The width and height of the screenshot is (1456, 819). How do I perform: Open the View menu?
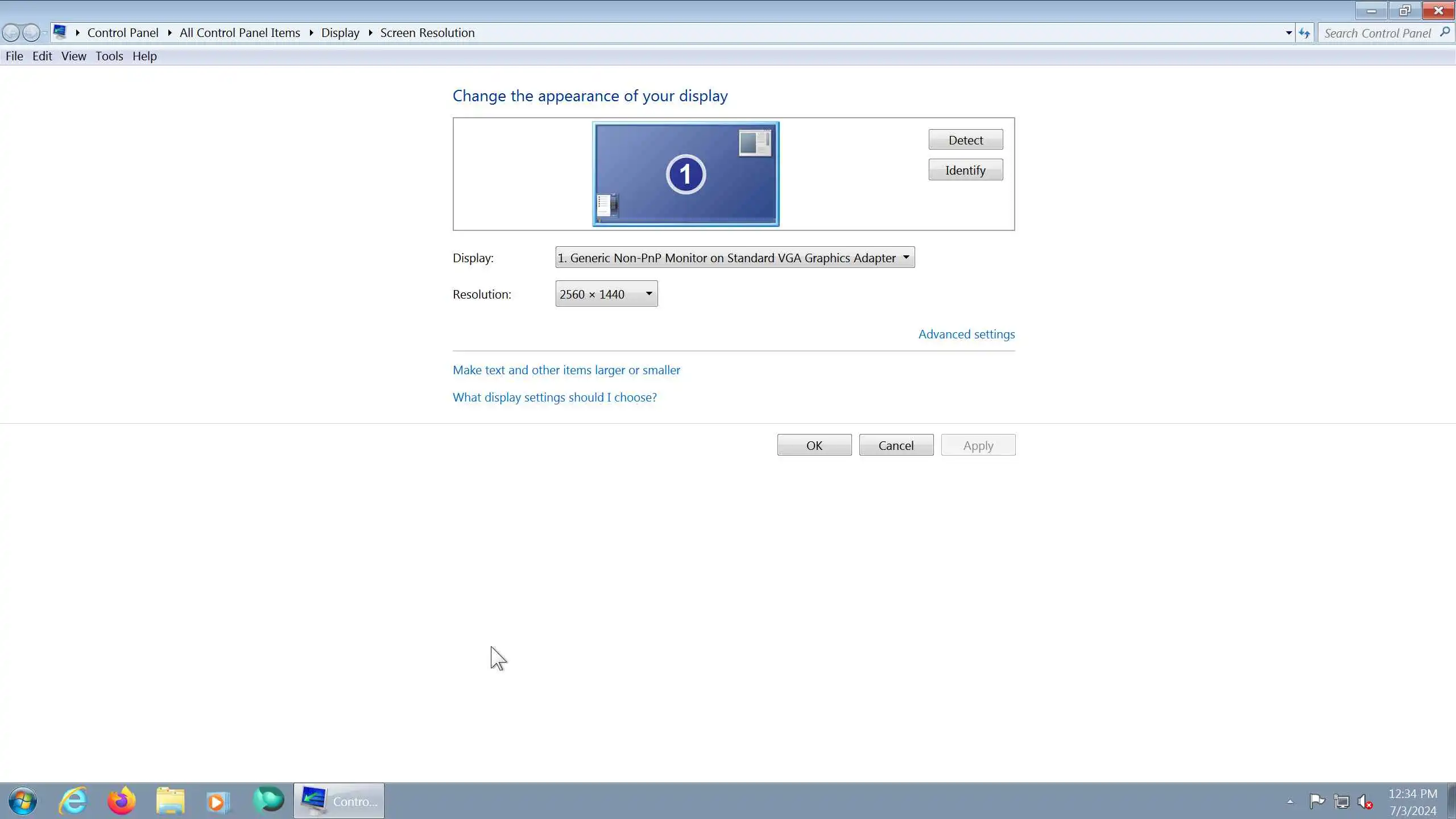point(73,56)
